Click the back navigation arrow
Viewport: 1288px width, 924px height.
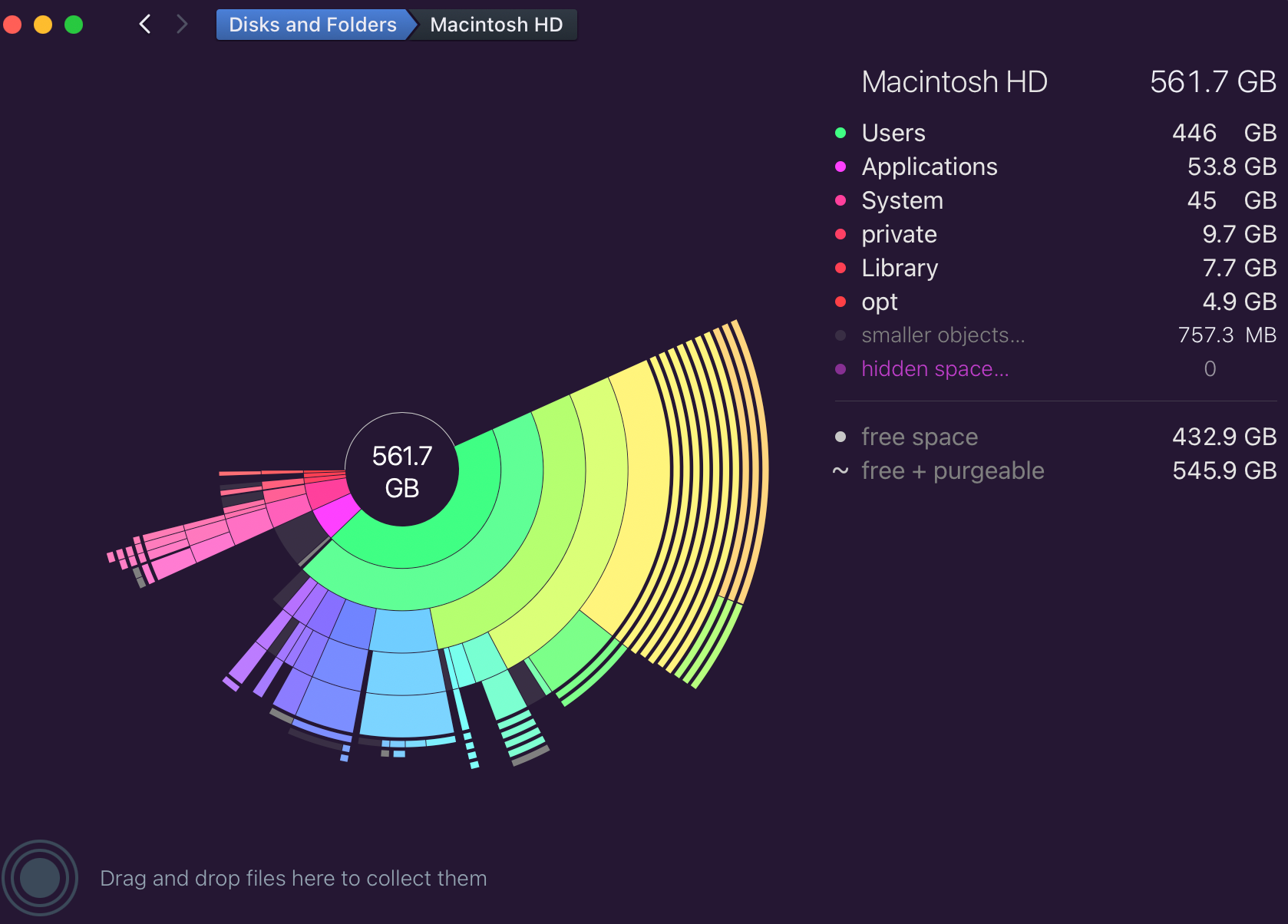[144, 25]
